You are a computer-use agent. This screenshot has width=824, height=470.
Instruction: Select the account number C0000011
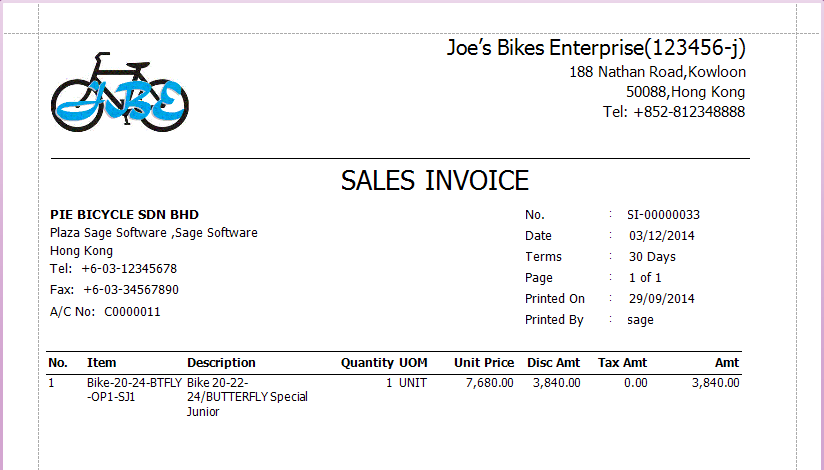click(132, 312)
